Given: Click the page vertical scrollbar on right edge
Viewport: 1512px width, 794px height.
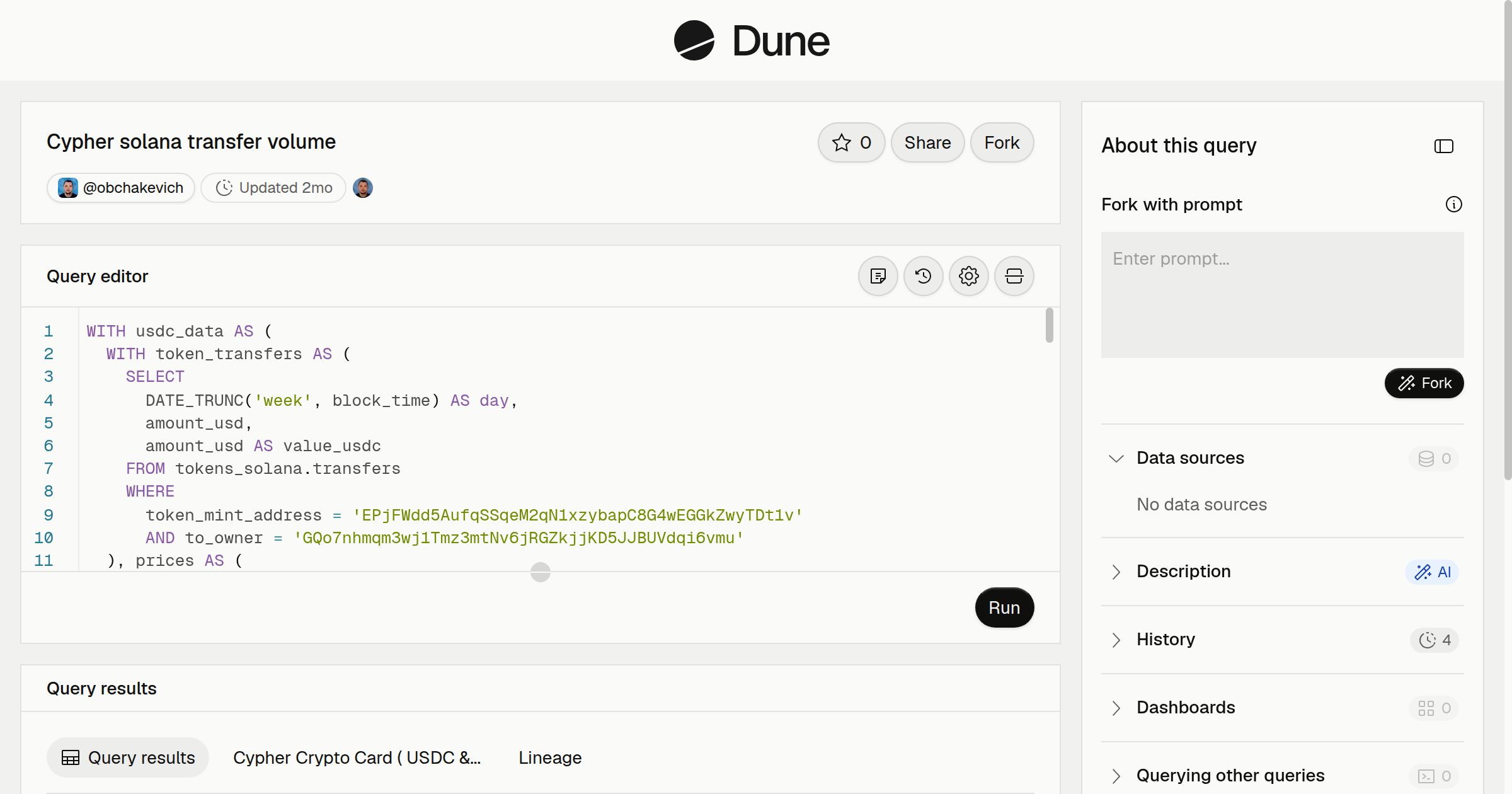Looking at the screenshot, I should click(1508, 240).
